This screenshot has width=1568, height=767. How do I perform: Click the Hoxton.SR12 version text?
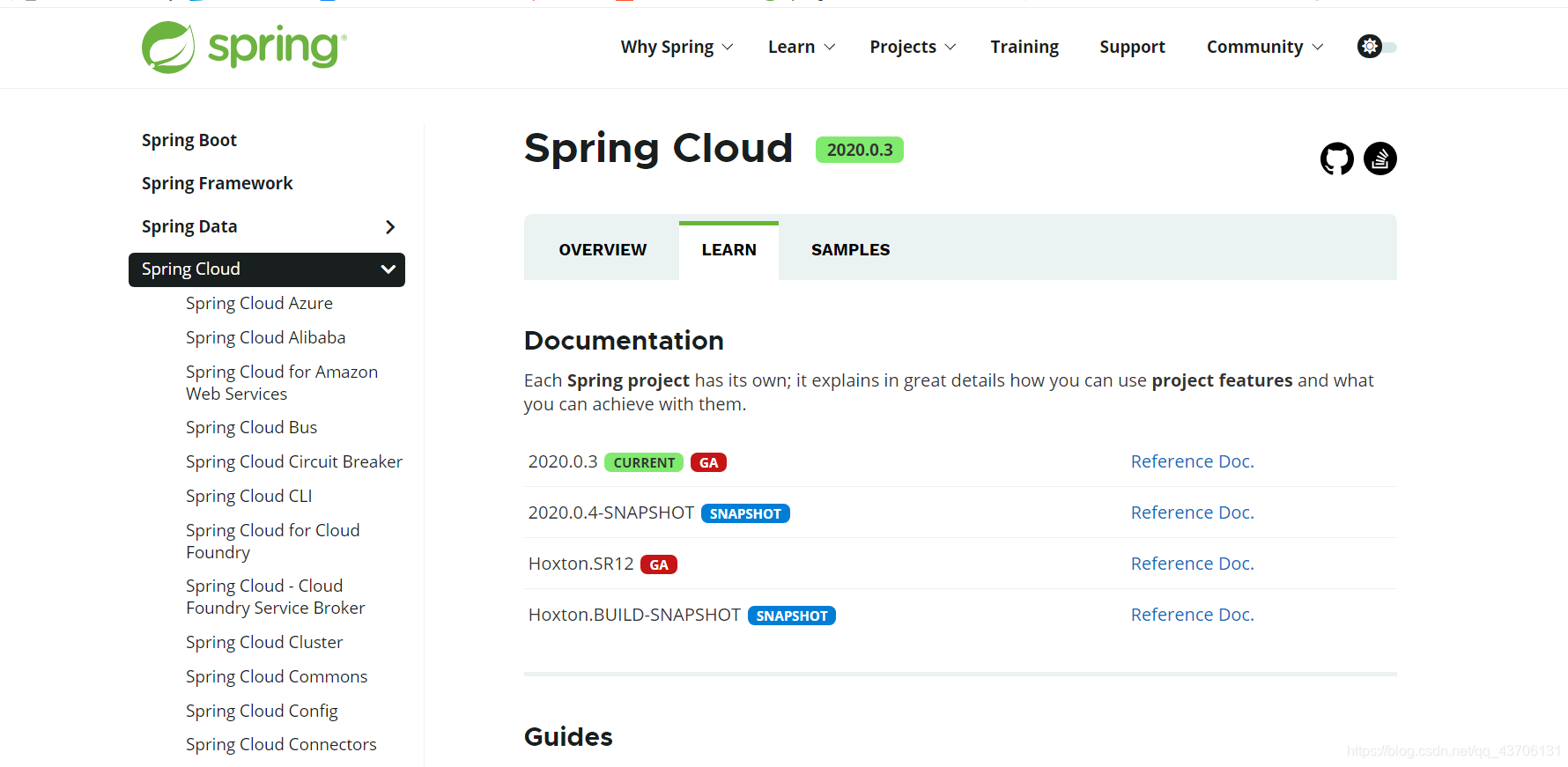point(581,564)
